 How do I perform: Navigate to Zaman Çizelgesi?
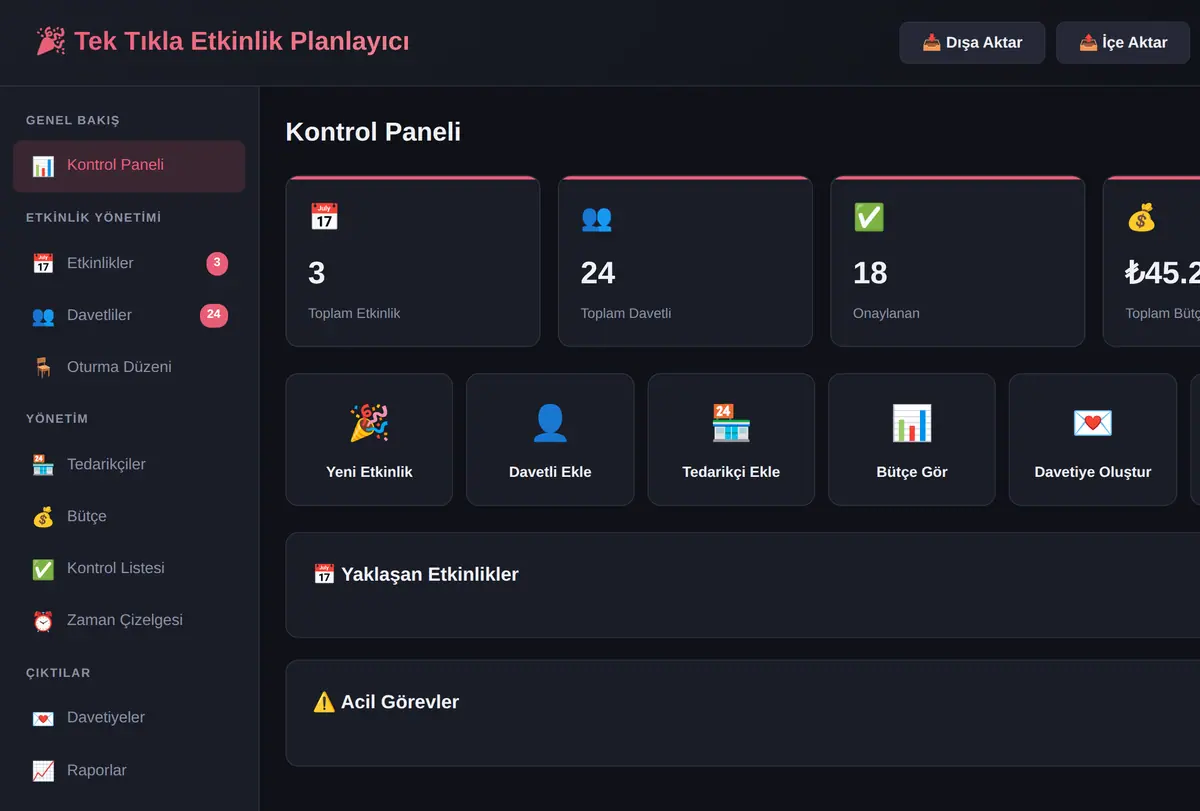129,621
